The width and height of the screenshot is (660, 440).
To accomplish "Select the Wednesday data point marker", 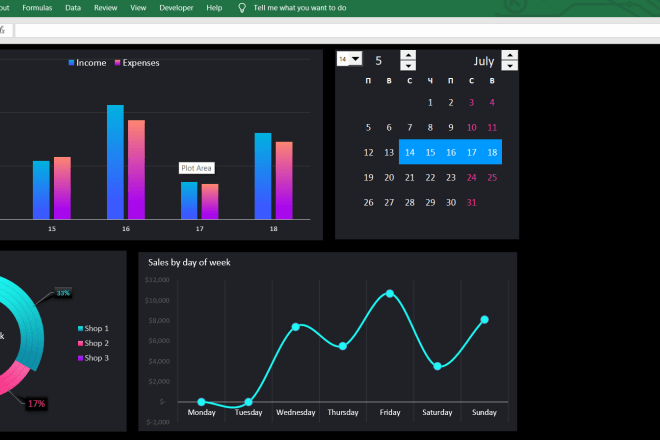I will (x=295, y=327).
